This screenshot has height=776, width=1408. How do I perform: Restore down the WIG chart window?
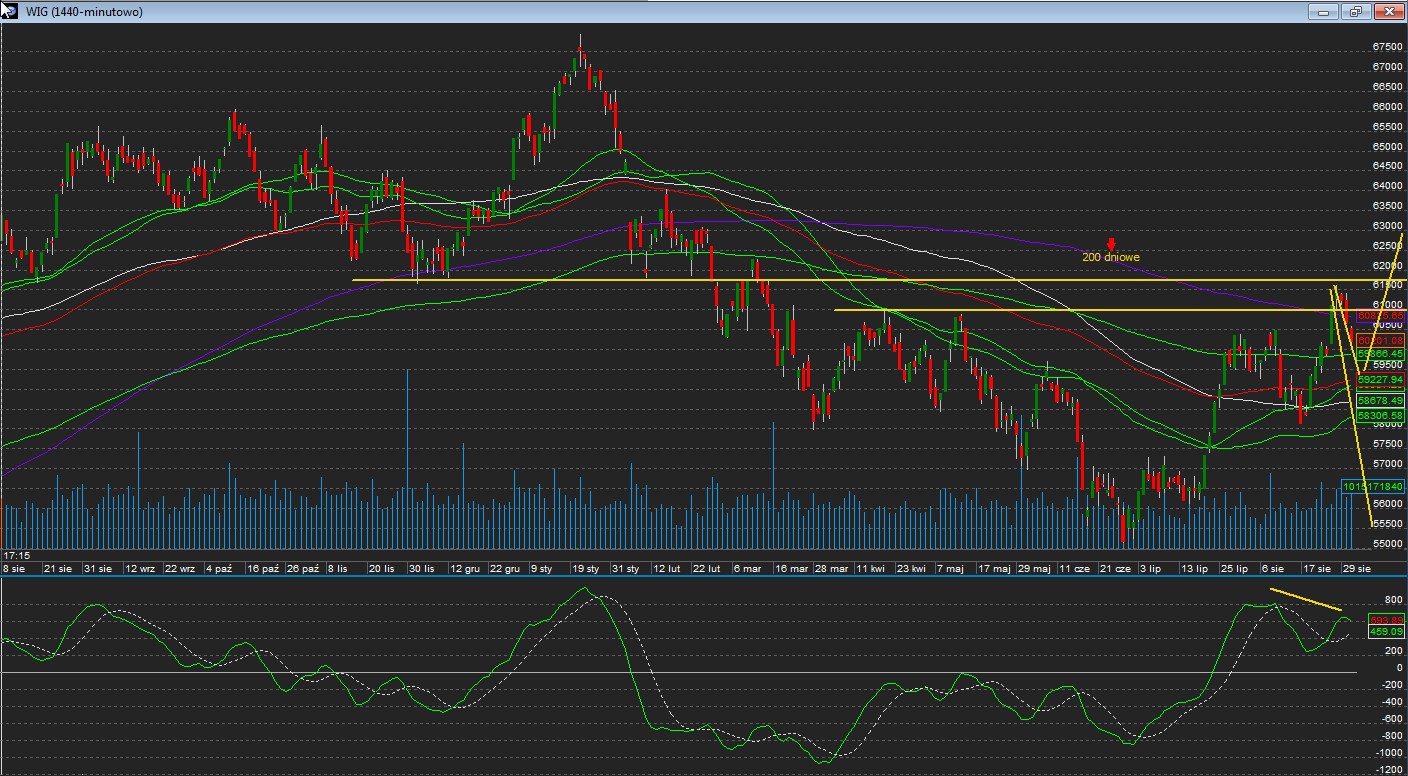click(x=1355, y=12)
